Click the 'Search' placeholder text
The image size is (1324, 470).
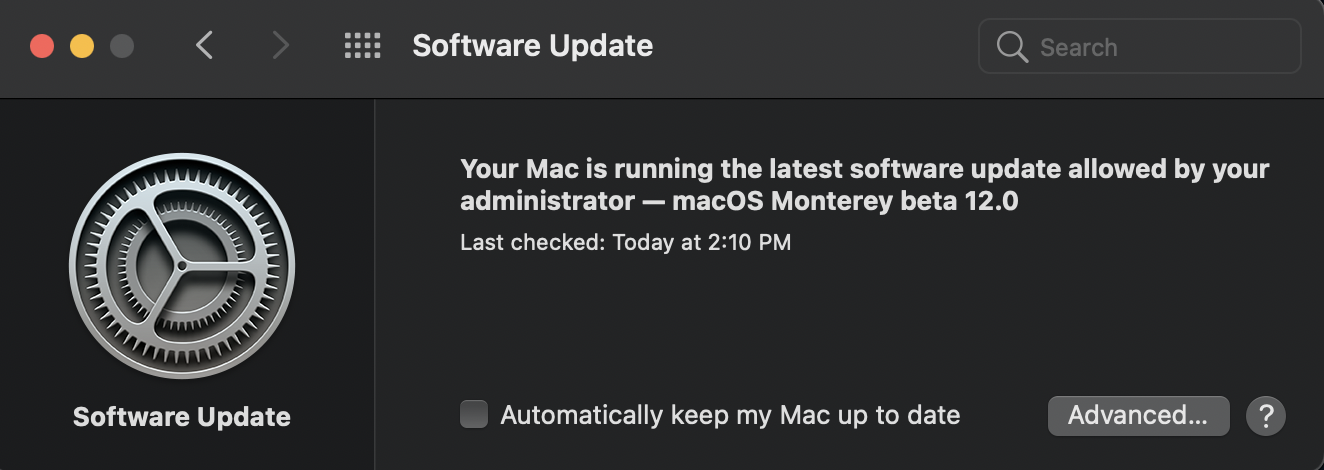click(1079, 47)
